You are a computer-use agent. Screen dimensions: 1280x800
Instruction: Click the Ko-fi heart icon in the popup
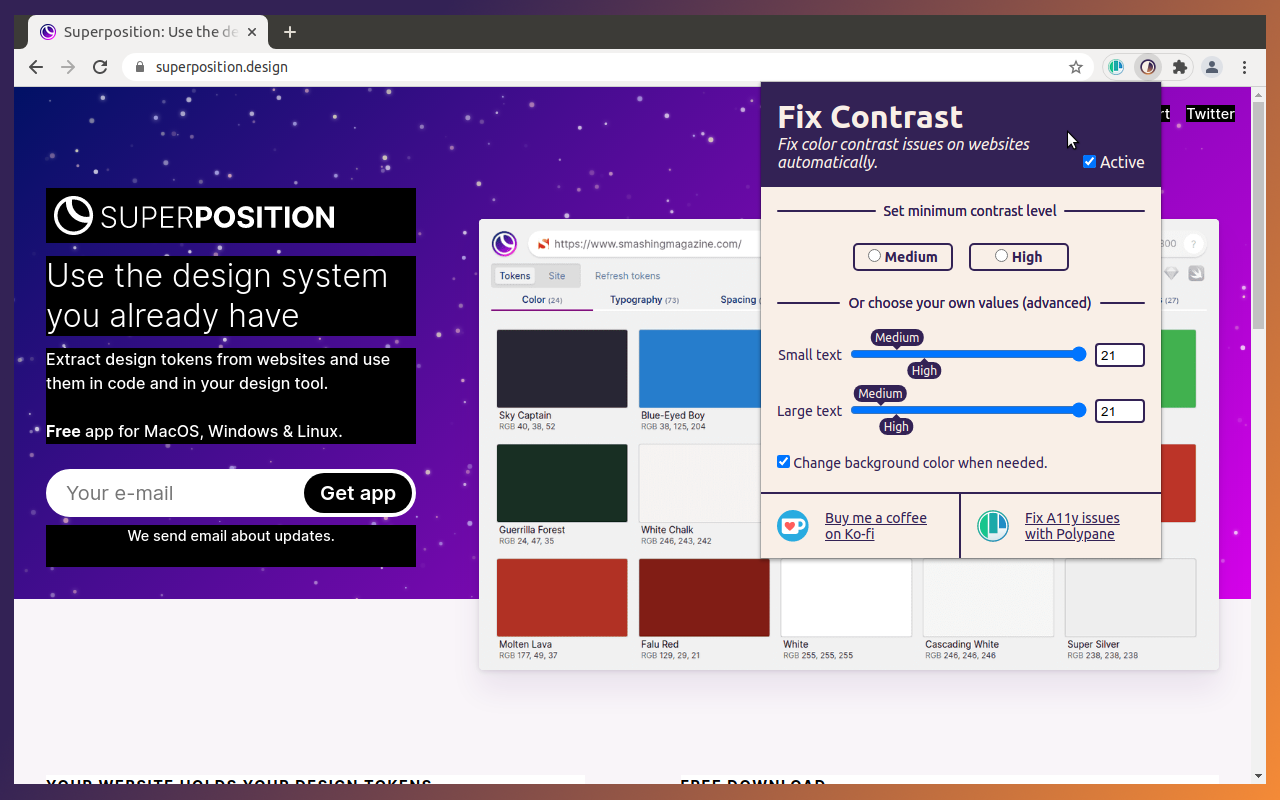pyautogui.click(x=793, y=525)
